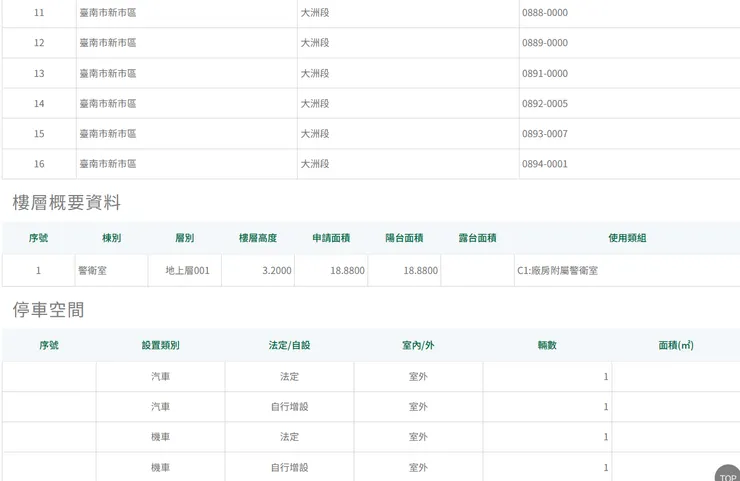Click the 棟別 column header
740x481 pixels.
[x=111, y=238]
